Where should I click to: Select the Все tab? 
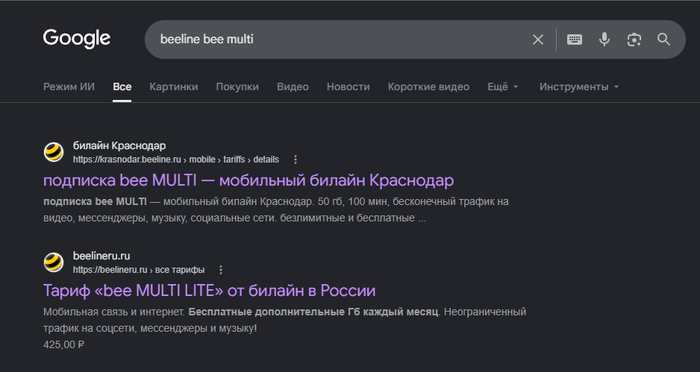point(122,87)
